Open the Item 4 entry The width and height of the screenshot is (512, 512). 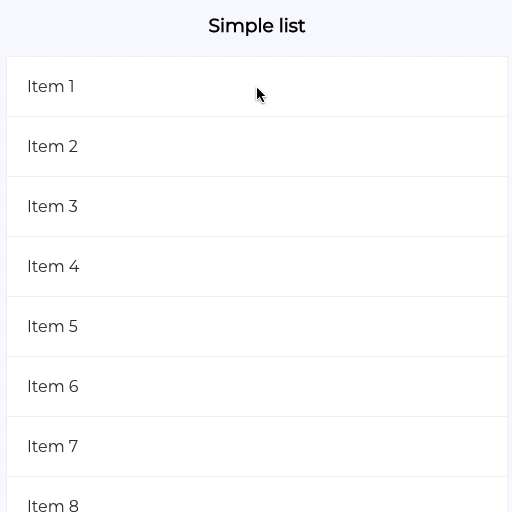[257, 267]
